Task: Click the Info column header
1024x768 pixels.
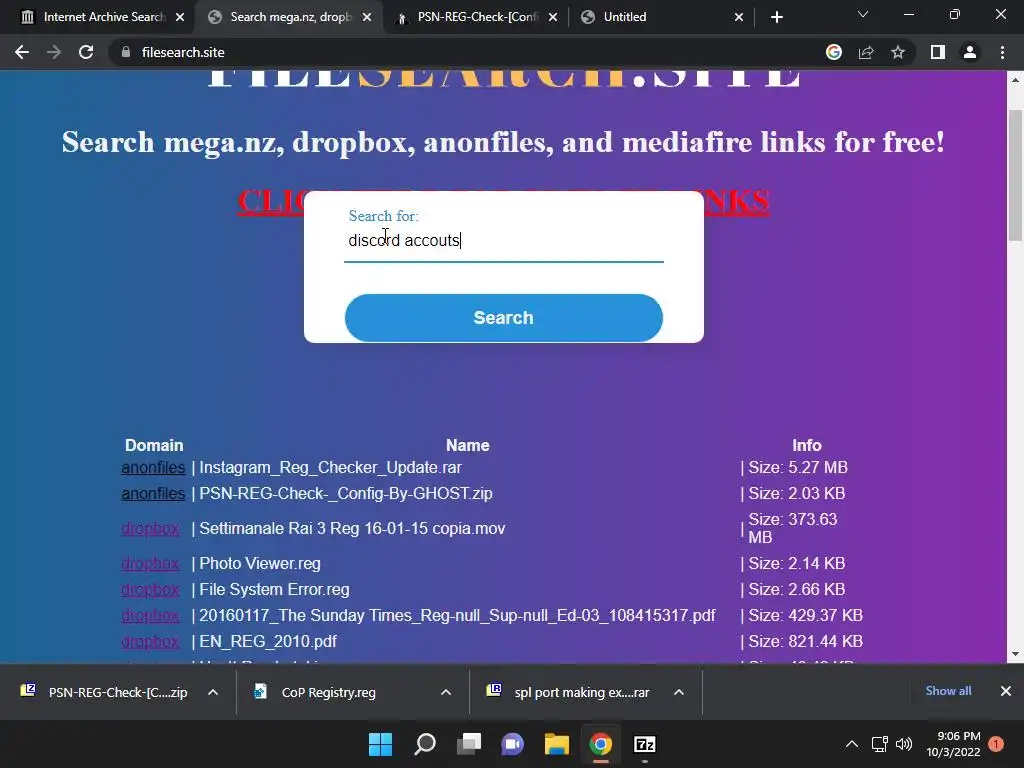Action: pos(807,445)
